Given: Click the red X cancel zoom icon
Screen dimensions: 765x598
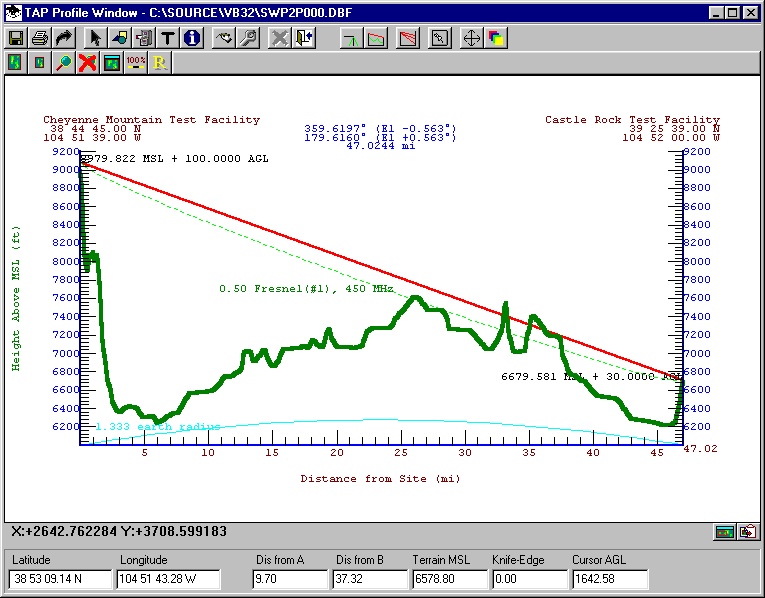Looking at the screenshot, I should (88, 62).
